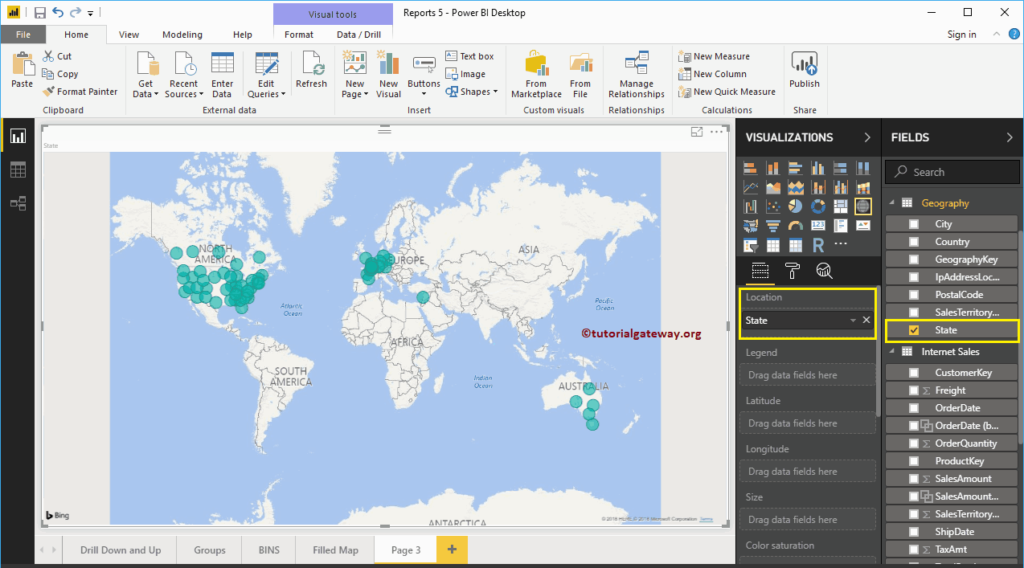Uncheck the State field checkbox
The width and height of the screenshot is (1024, 568).
coord(914,330)
